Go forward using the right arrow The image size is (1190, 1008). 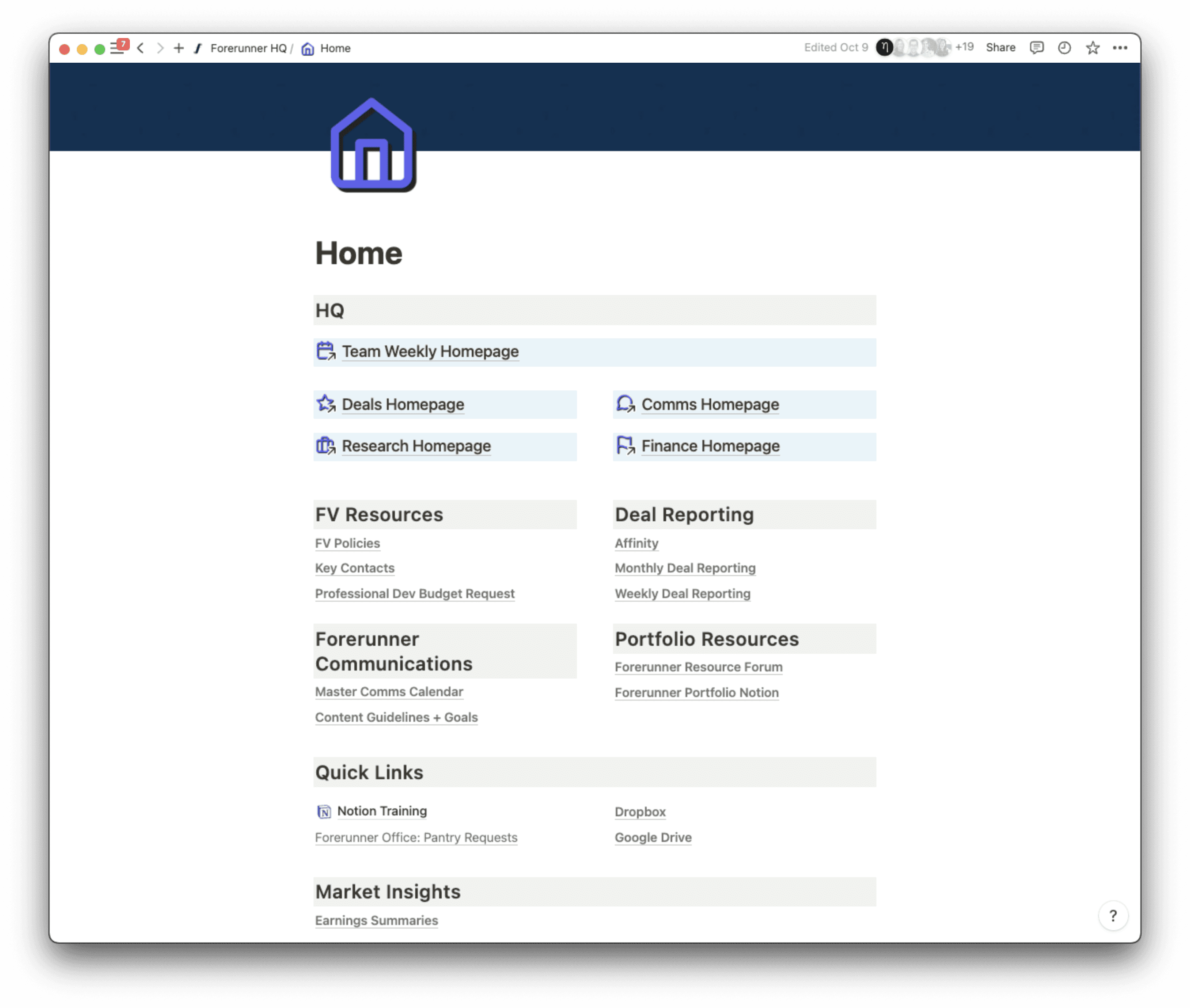160,48
